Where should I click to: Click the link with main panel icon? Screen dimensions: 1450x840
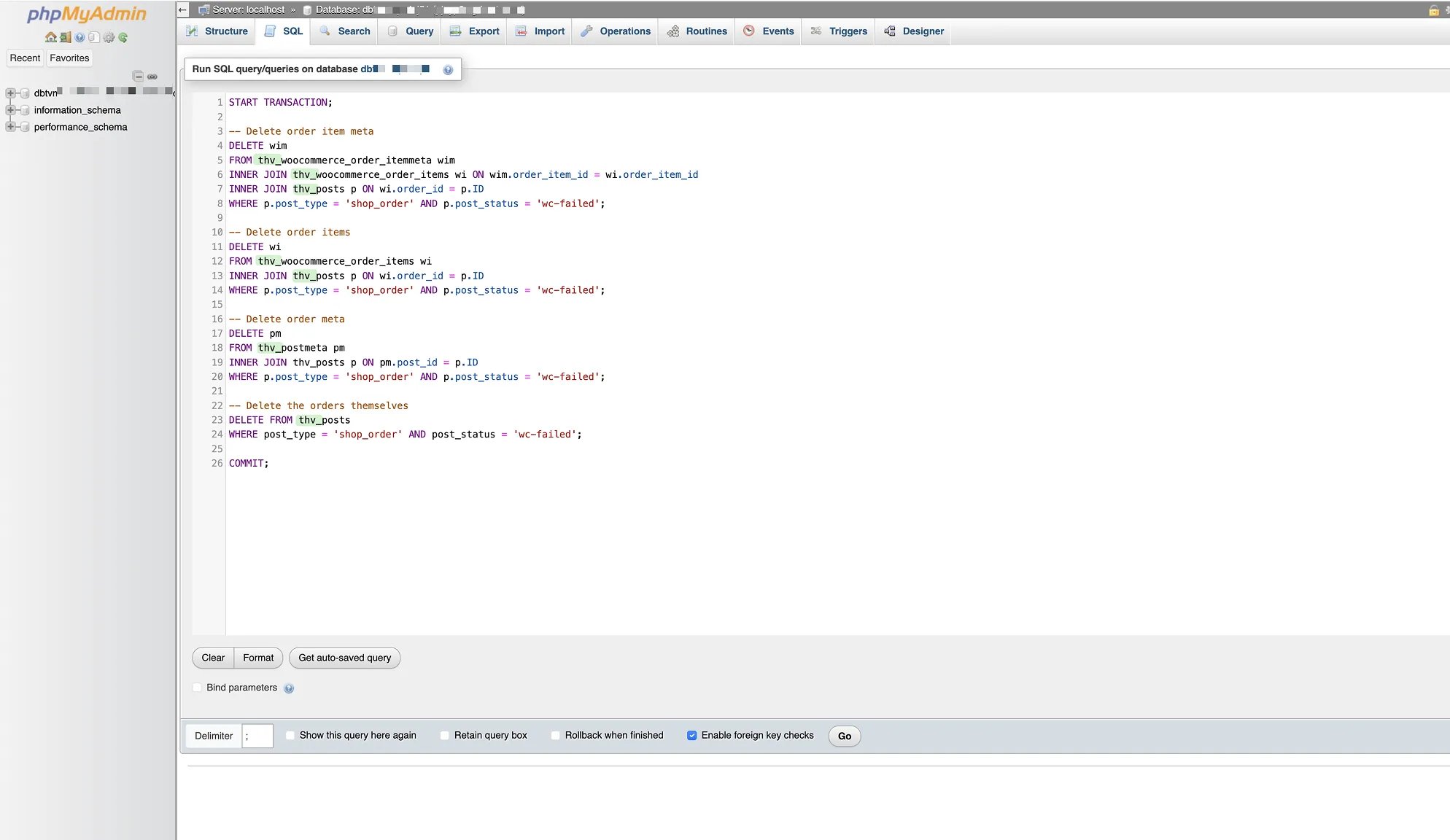coord(152,76)
